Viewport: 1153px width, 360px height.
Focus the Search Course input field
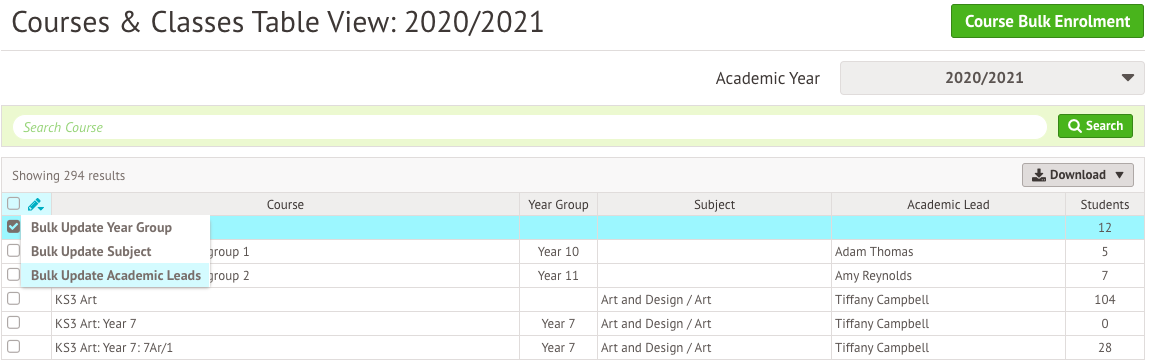point(529,127)
